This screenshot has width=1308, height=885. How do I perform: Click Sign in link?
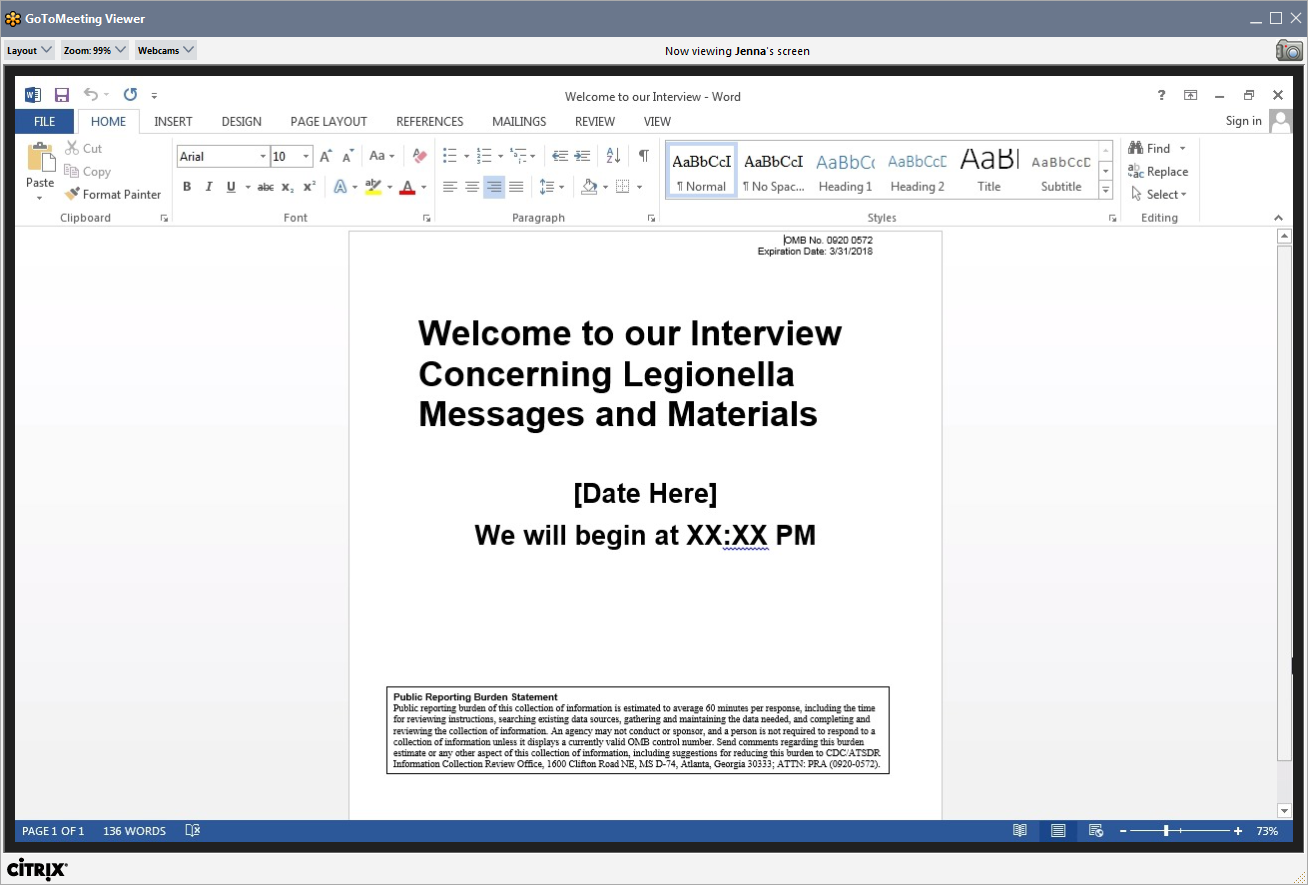click(x=1243, y=121)
